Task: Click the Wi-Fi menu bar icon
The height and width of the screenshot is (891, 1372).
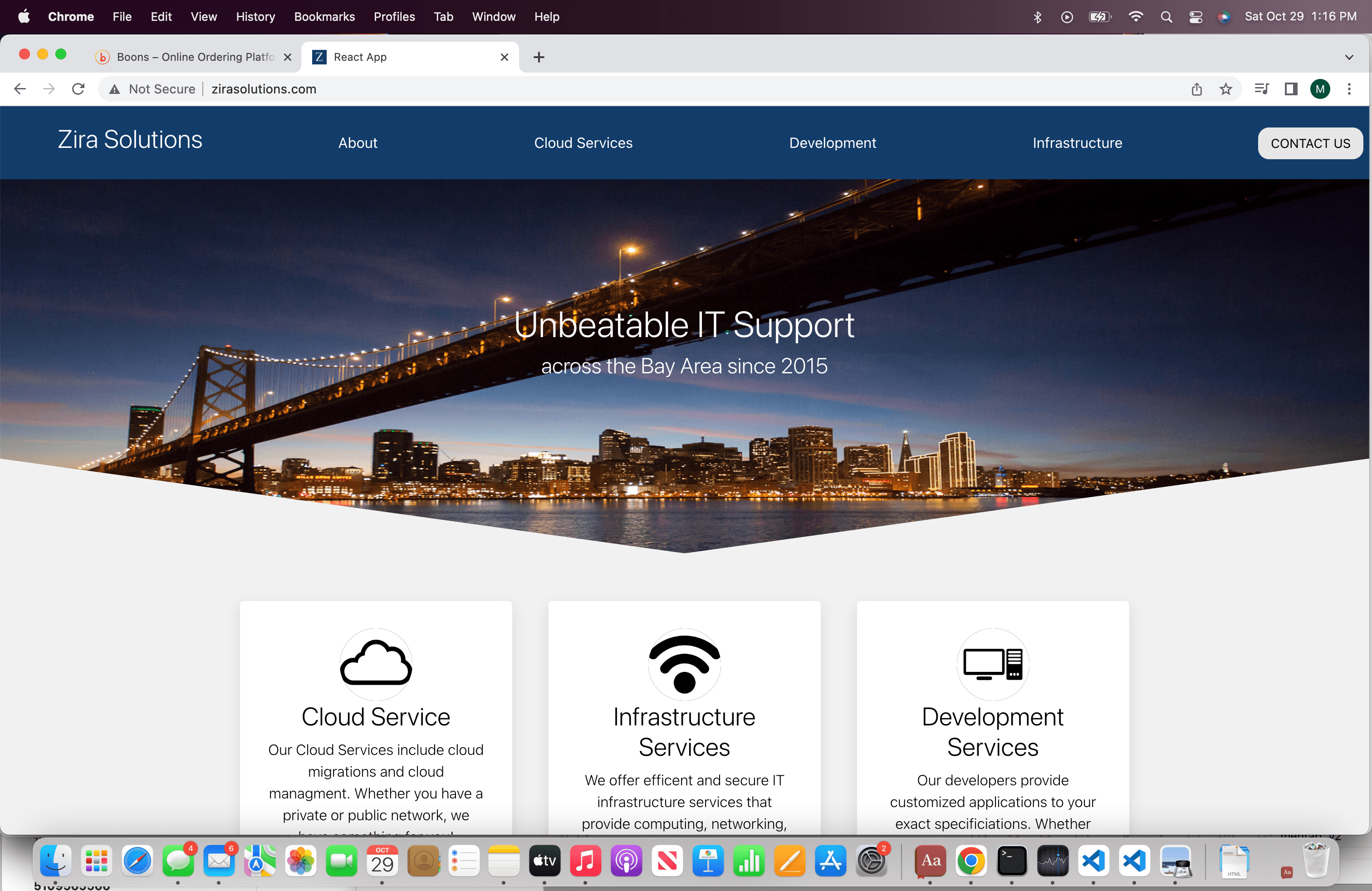Action: click(x=1135, y=17)
